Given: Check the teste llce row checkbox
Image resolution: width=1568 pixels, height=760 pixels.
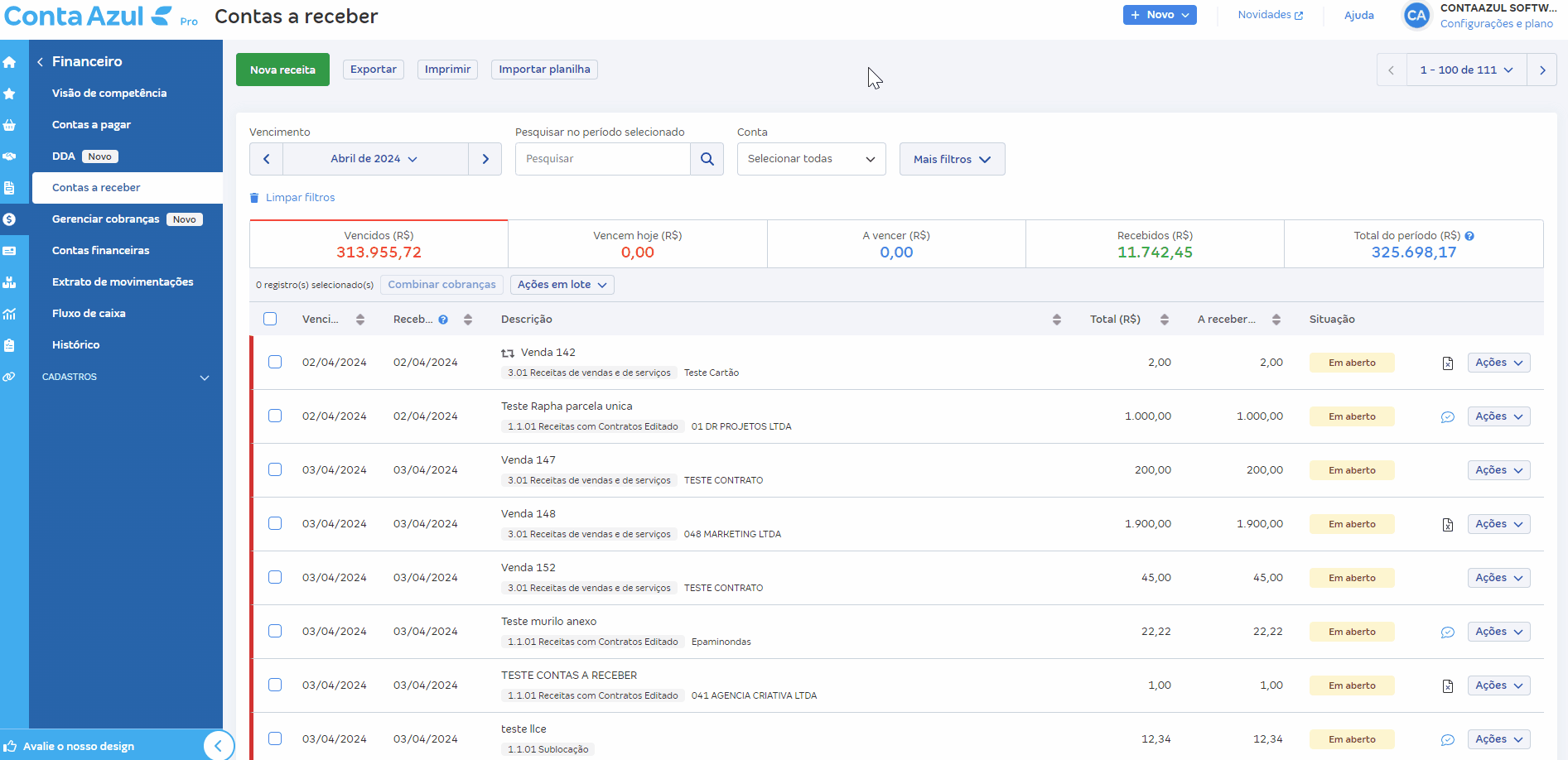Looking at the screenshot, I should coord(275,738).
